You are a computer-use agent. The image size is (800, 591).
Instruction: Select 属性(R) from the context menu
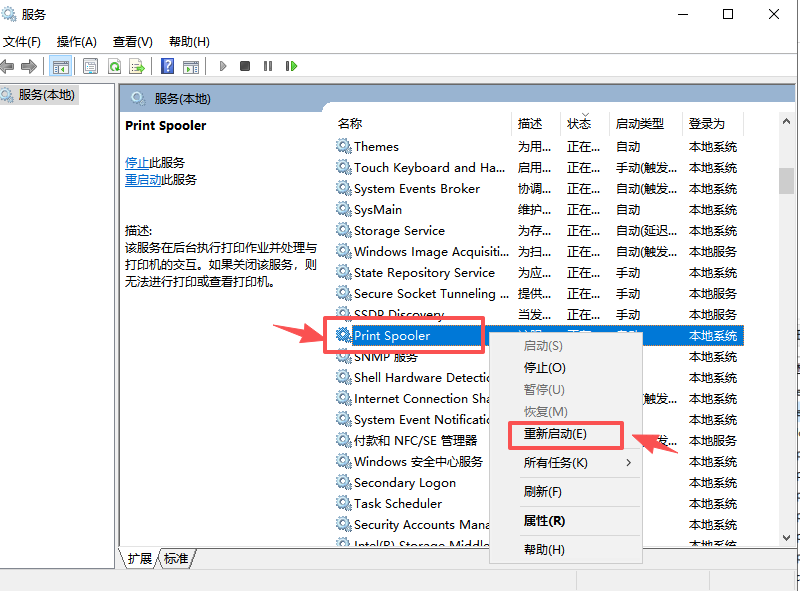pyautogui.click(x=544, y=521)
